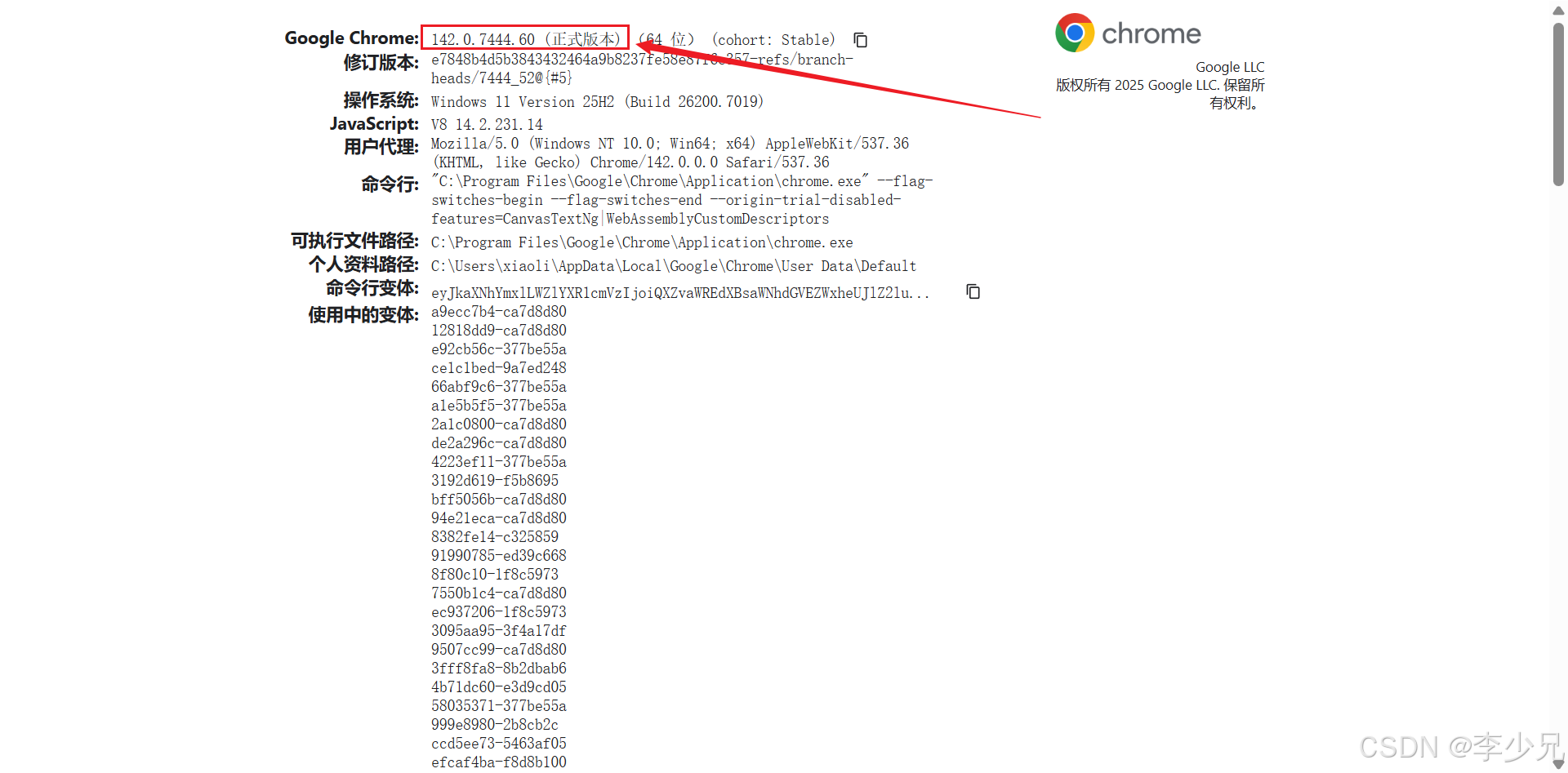1568x773 pixels.
Task: Click the scrollbar down arrow
Action: (x=1558, y=764)
